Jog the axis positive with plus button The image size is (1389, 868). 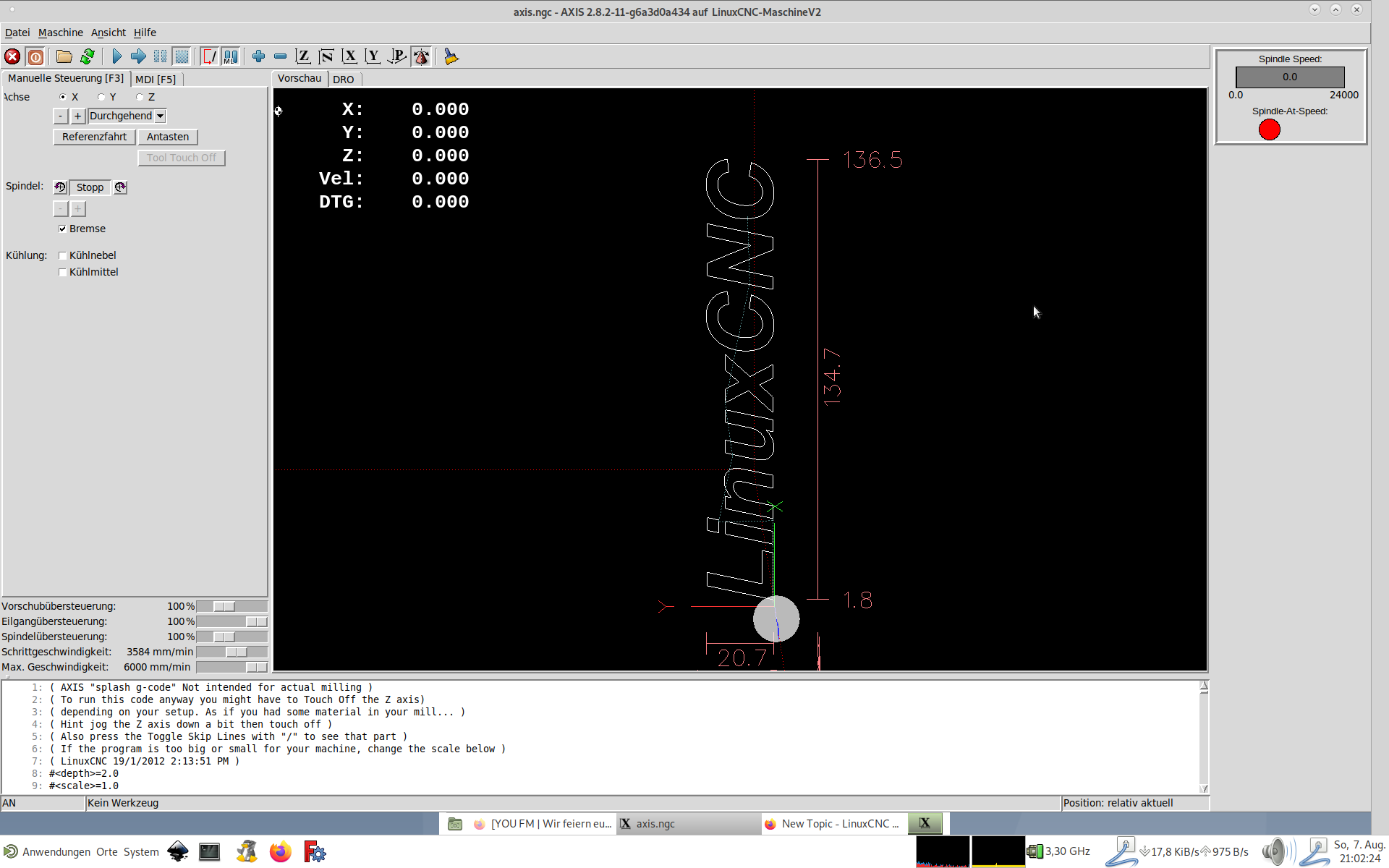pos(78,116)
